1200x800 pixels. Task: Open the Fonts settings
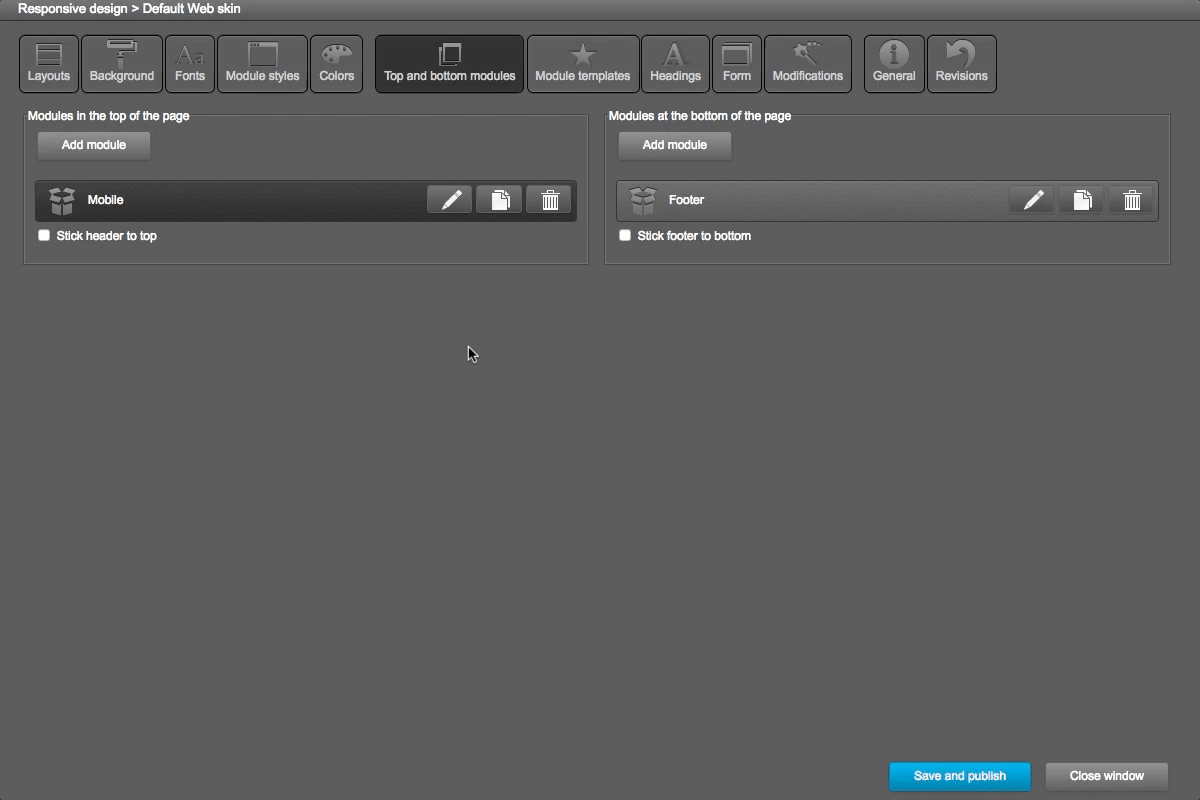[x=190, y=64]
